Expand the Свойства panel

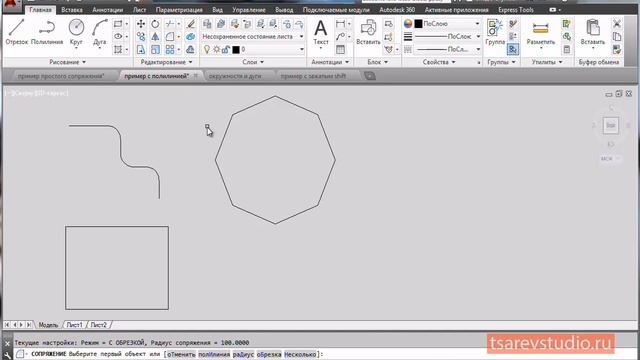(439, 62)
